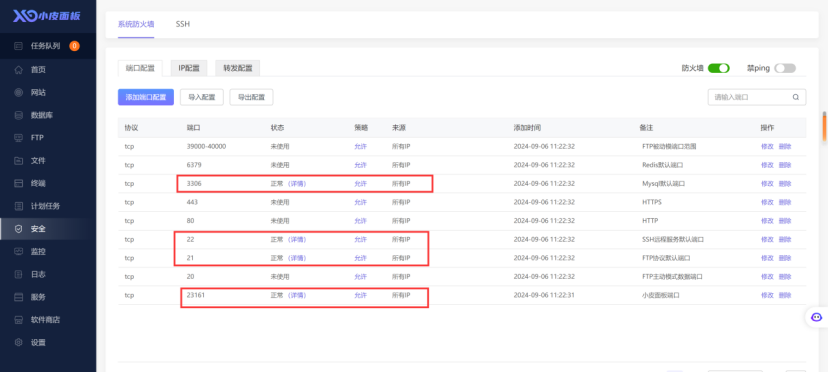Click 详情 link for port 3306
Image resolution: width=828 pixels, height=372 pixels.
point(297,184)
